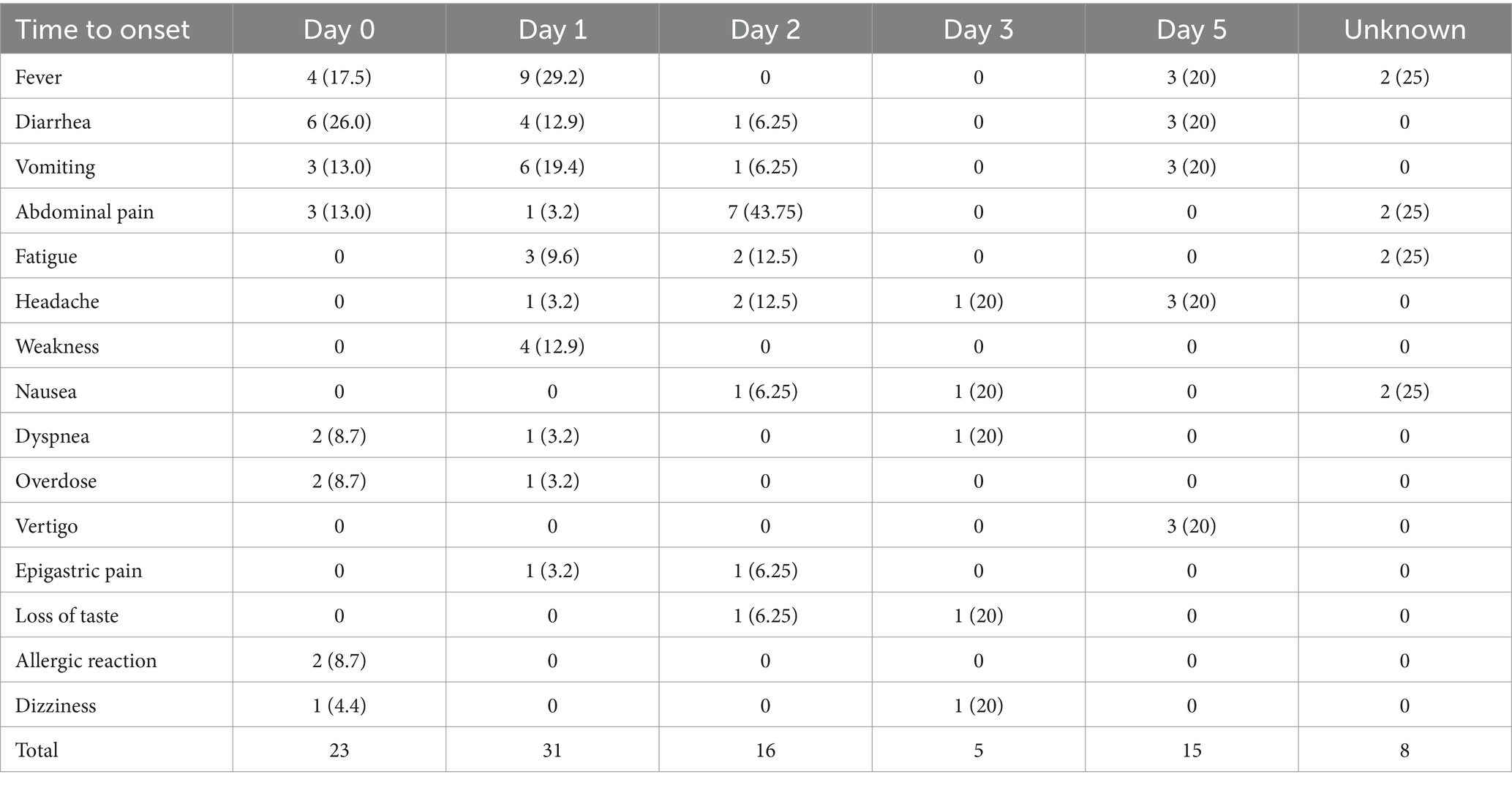This screenshot has height=785, width=1512.
Task: Select the 'Unknown' column header
Action: 1404,29
